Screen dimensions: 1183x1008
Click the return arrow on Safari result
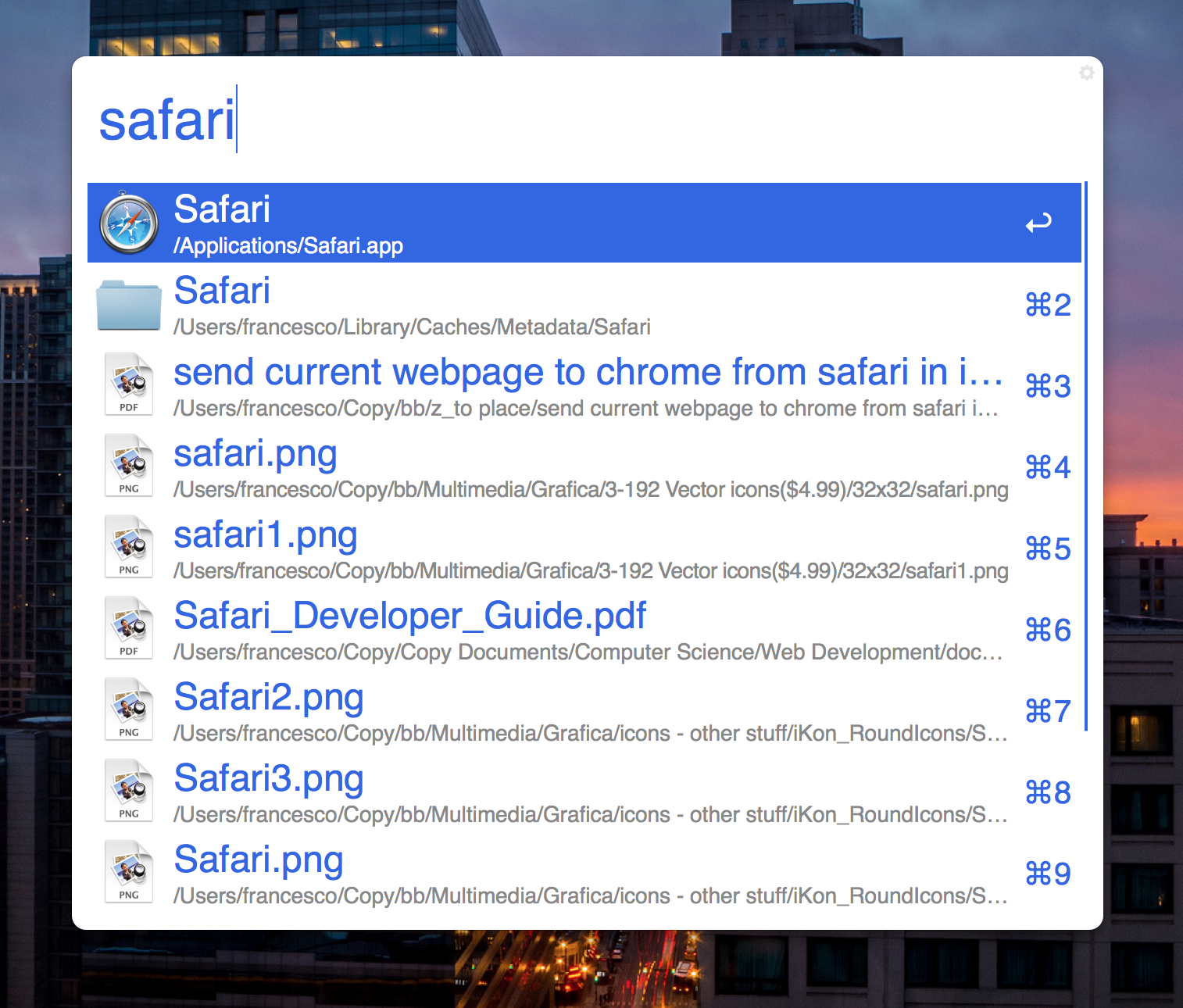pos(1038,224)
